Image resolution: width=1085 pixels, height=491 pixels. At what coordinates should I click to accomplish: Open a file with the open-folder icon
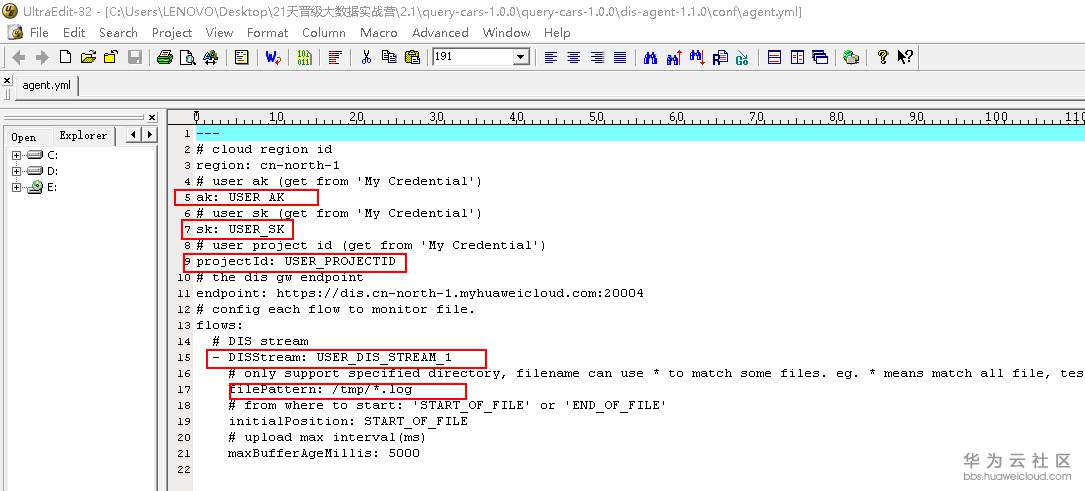click(88, 57)
